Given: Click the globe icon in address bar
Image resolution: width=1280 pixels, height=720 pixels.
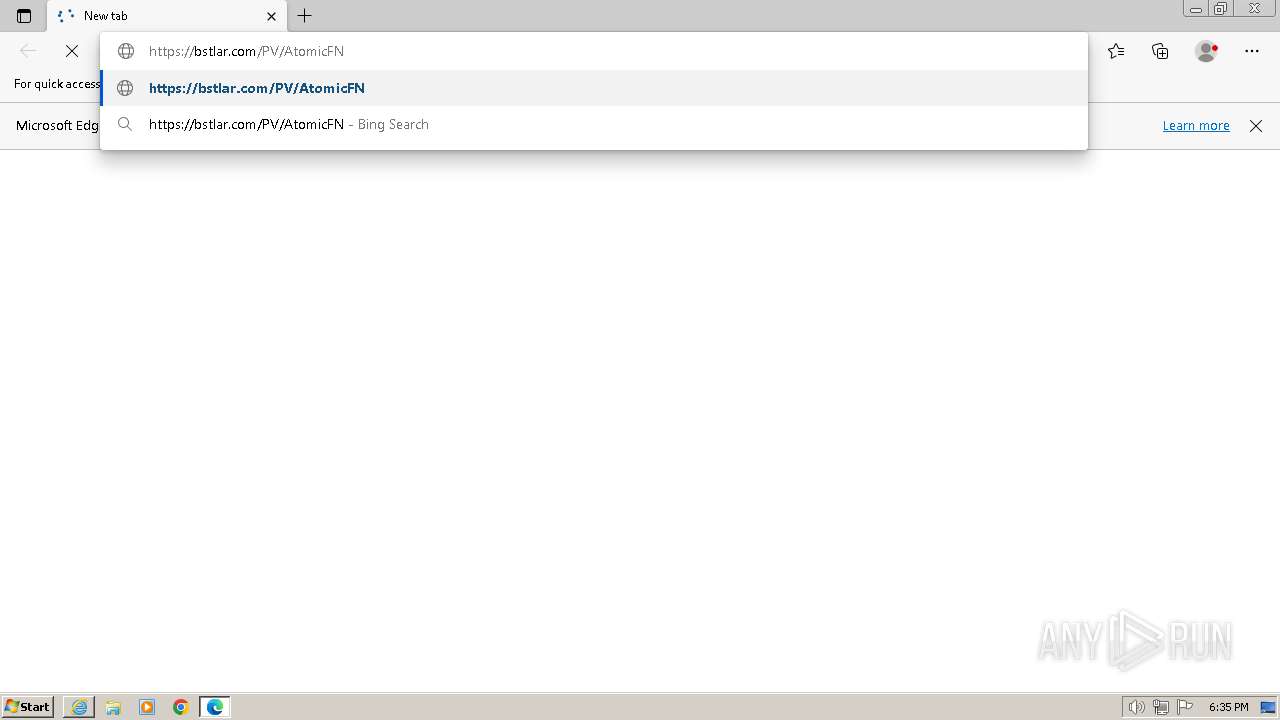Looking at the screenshot, I should (126, 51).
